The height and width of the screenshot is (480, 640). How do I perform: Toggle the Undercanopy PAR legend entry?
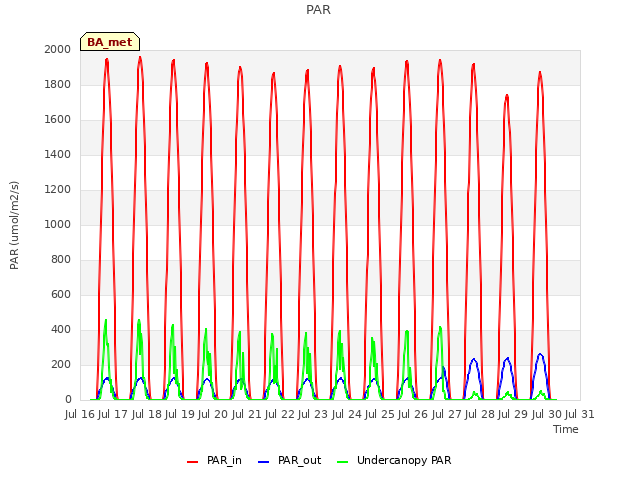pos(394,460)
